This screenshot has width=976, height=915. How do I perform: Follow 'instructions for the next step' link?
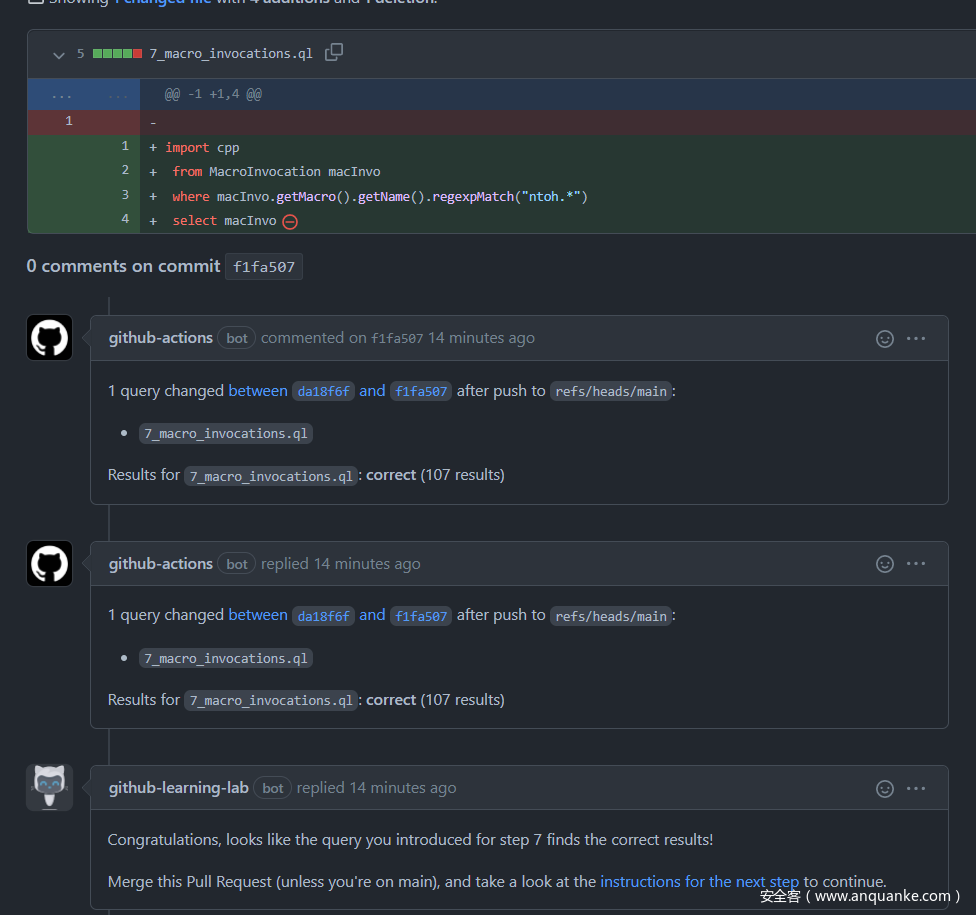point(699,881)
